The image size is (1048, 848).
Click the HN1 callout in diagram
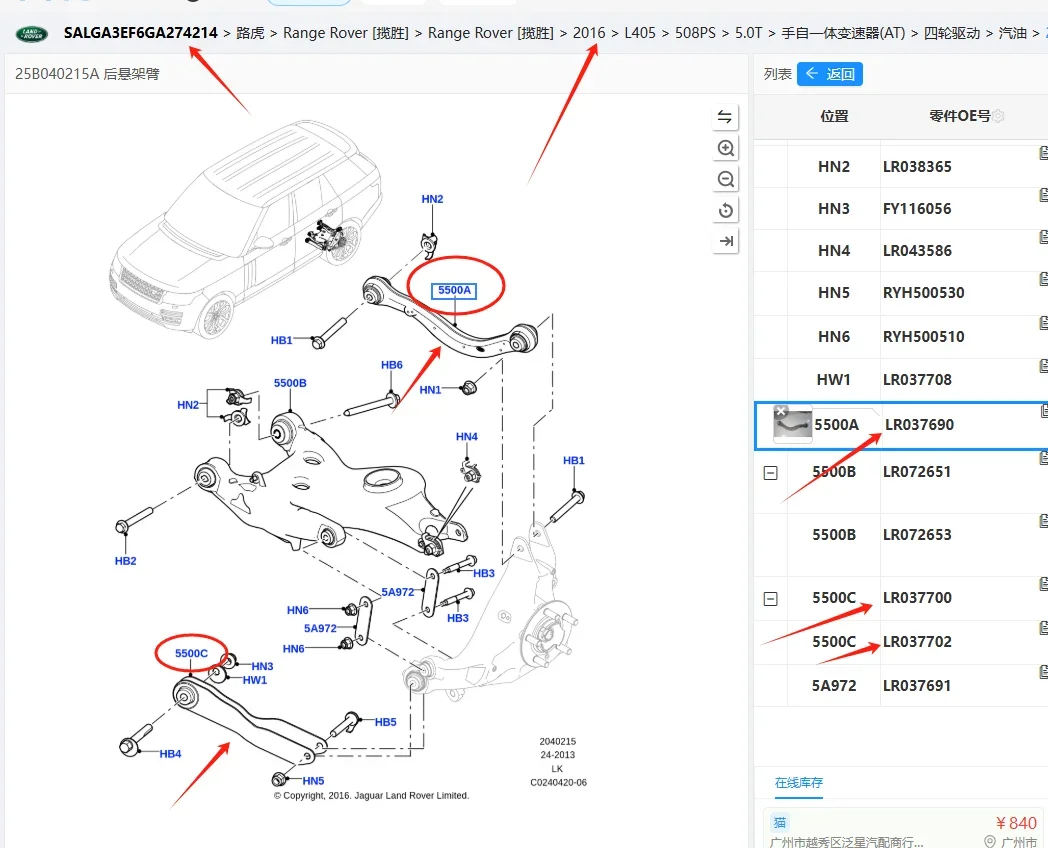click(x=430, y=390)
